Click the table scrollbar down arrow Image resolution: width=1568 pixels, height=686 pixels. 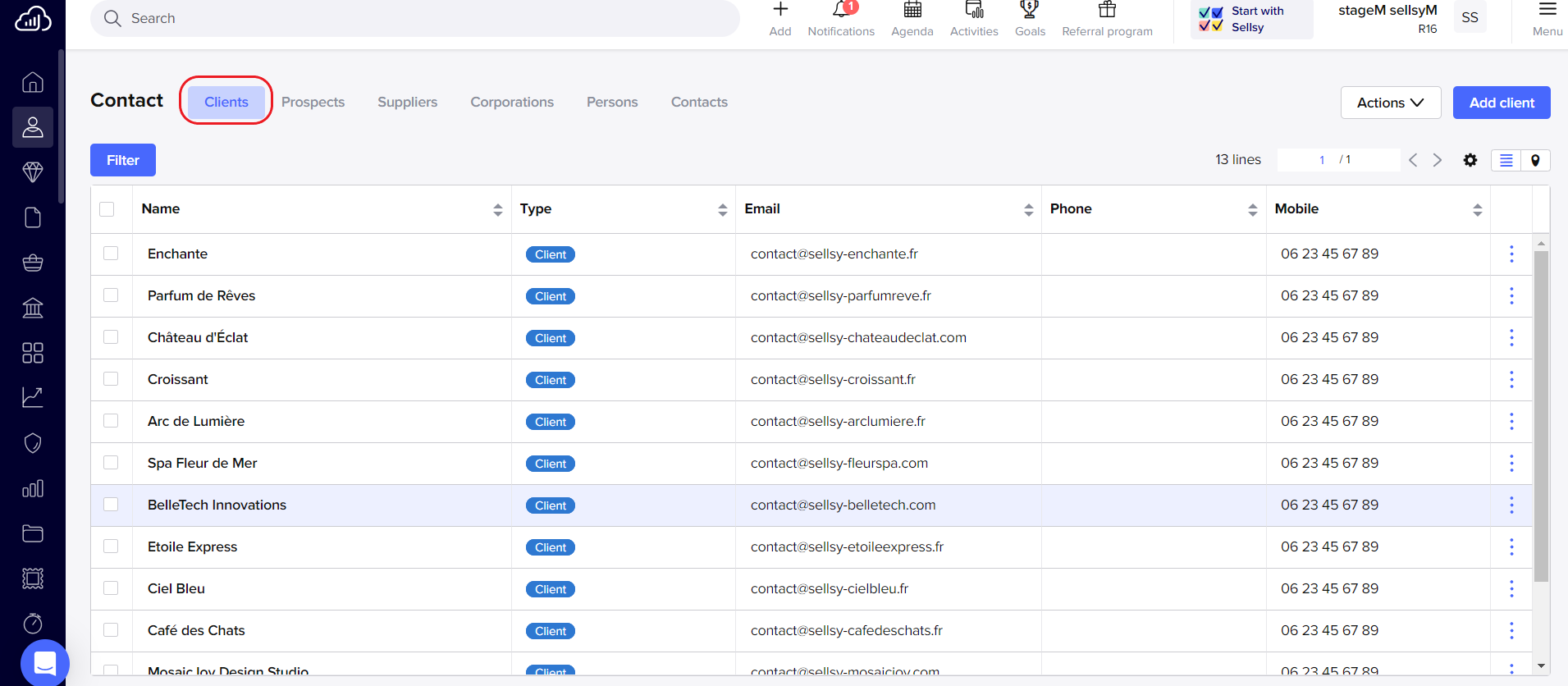tap(1541, 666)
